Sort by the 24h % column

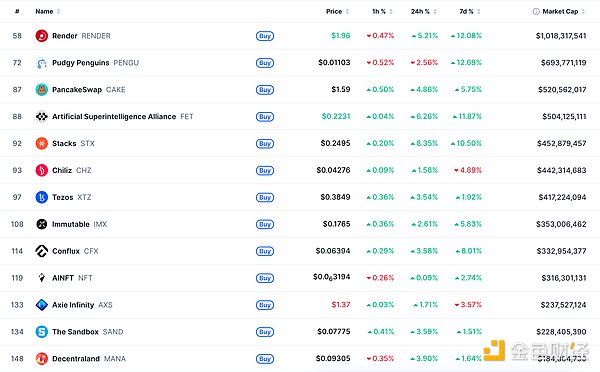coord(424,11)
